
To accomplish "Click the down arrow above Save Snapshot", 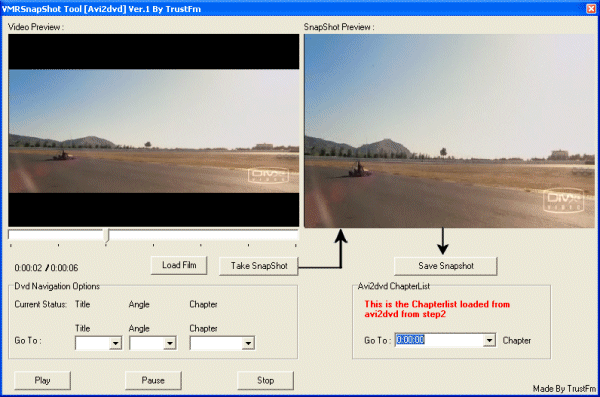I will (x=443, y=241).
